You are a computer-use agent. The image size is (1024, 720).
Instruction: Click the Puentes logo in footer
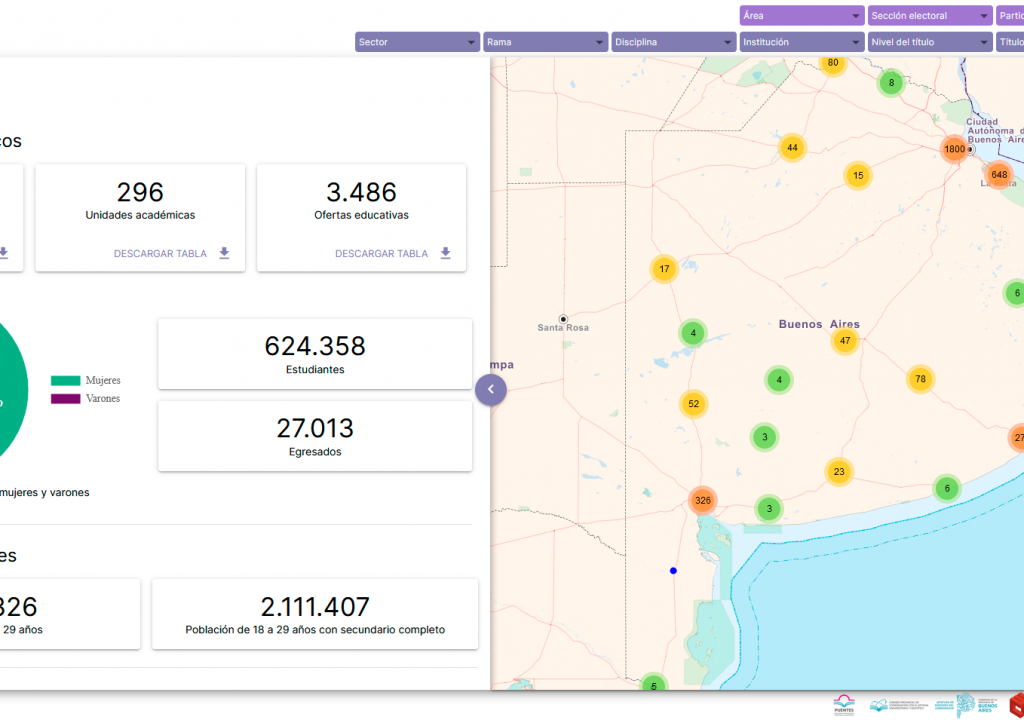[x=844, y=704]
